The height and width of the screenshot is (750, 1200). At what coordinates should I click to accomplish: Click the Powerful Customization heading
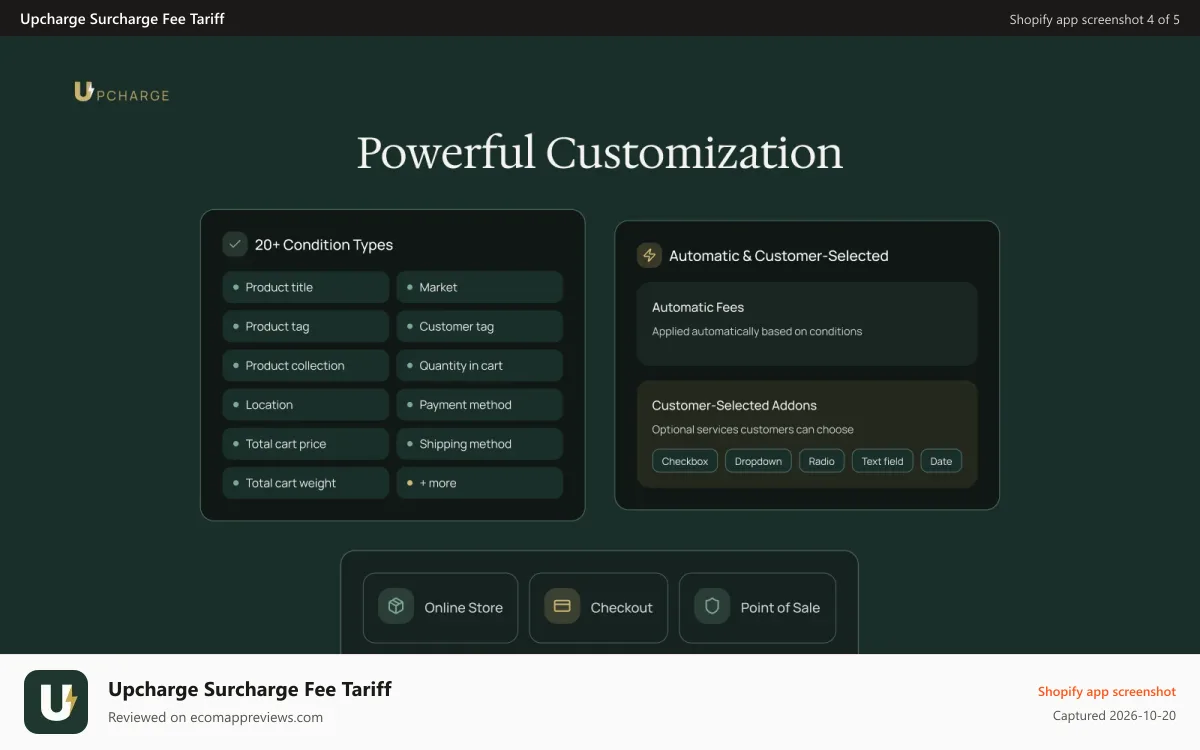[600, 153]
